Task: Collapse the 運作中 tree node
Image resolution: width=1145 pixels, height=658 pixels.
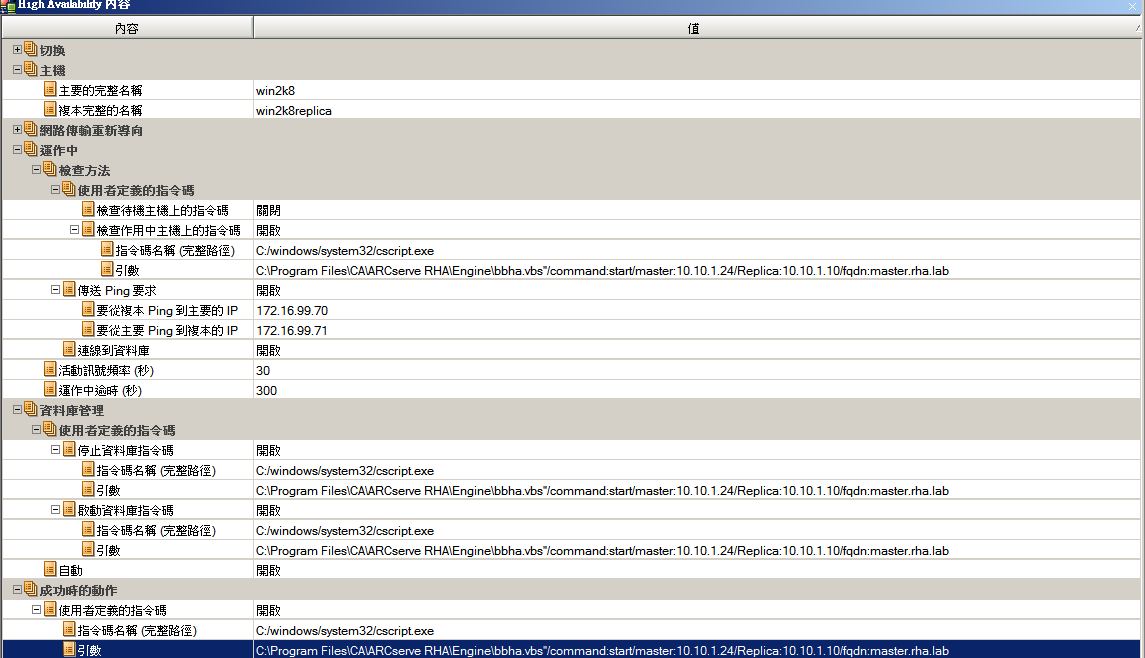Action: pos(18,150)
